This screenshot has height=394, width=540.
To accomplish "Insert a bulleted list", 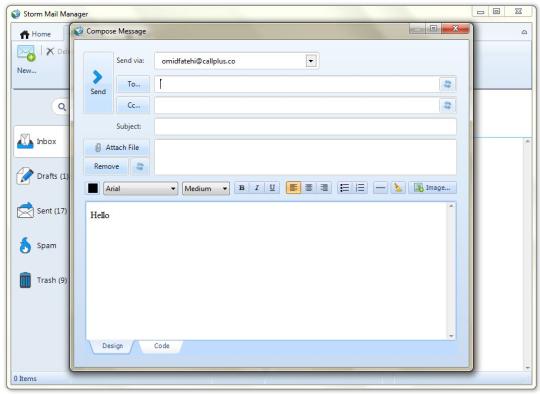I will (344, 188).
